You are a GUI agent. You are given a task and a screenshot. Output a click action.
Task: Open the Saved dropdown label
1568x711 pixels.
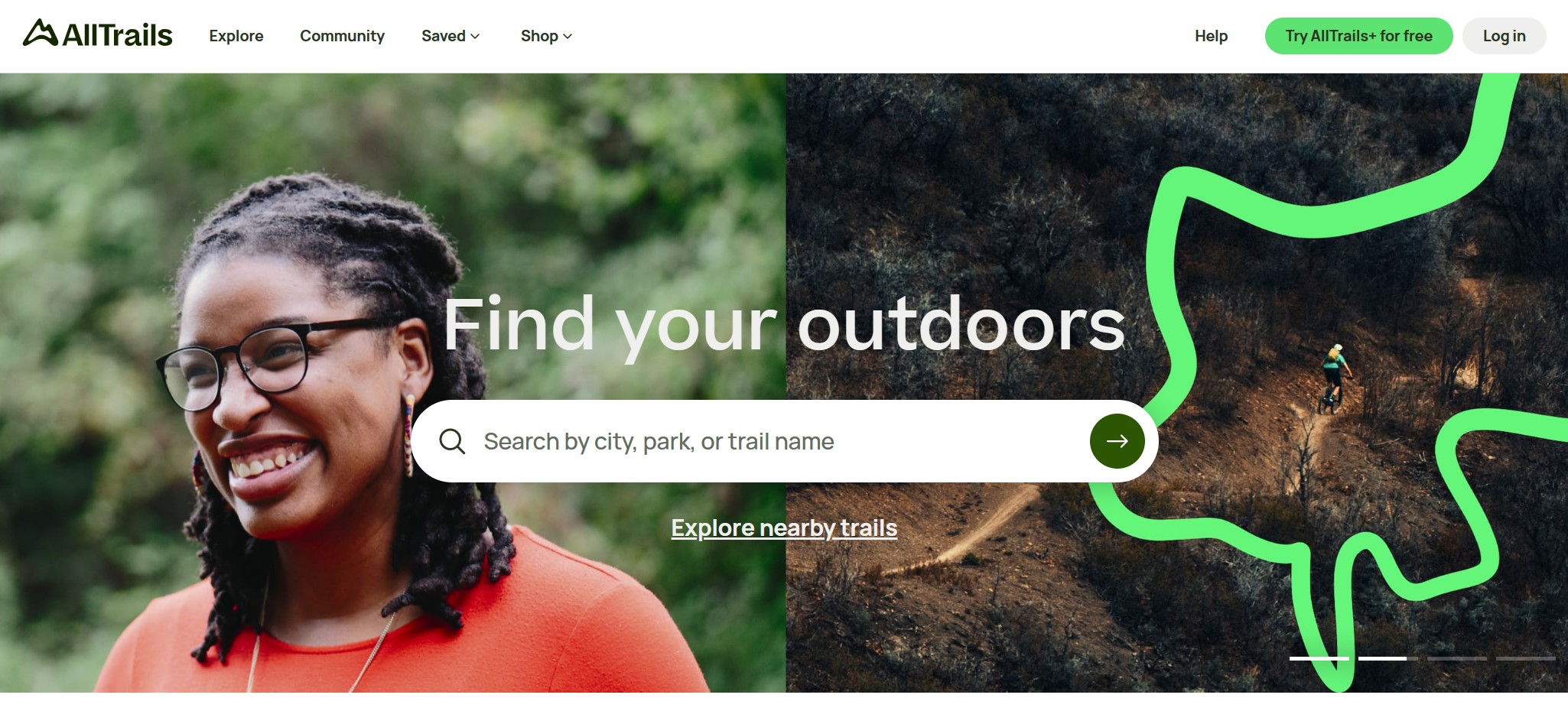pos(444,36)
